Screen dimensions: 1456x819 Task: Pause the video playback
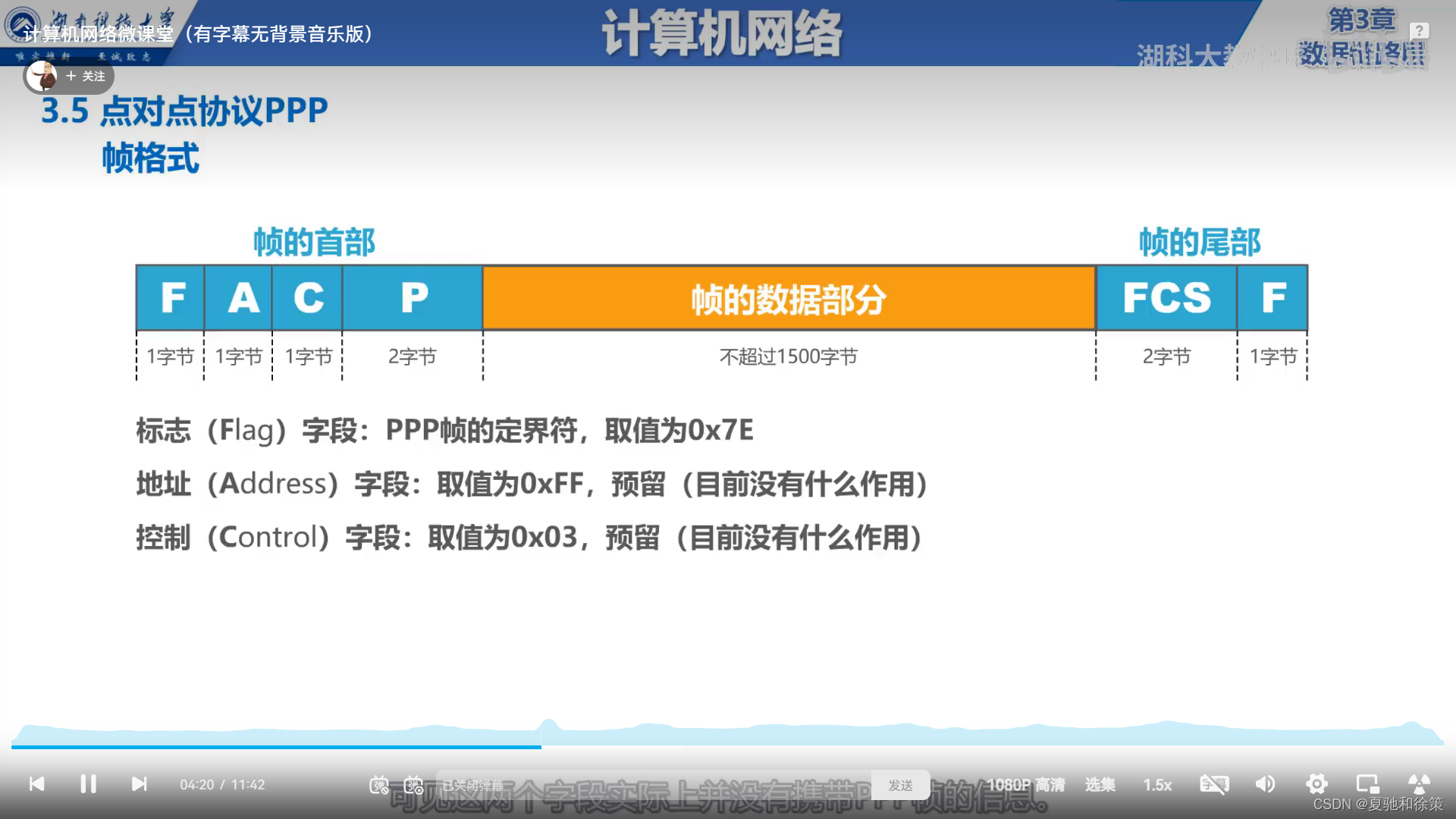[x=89, y=785]
